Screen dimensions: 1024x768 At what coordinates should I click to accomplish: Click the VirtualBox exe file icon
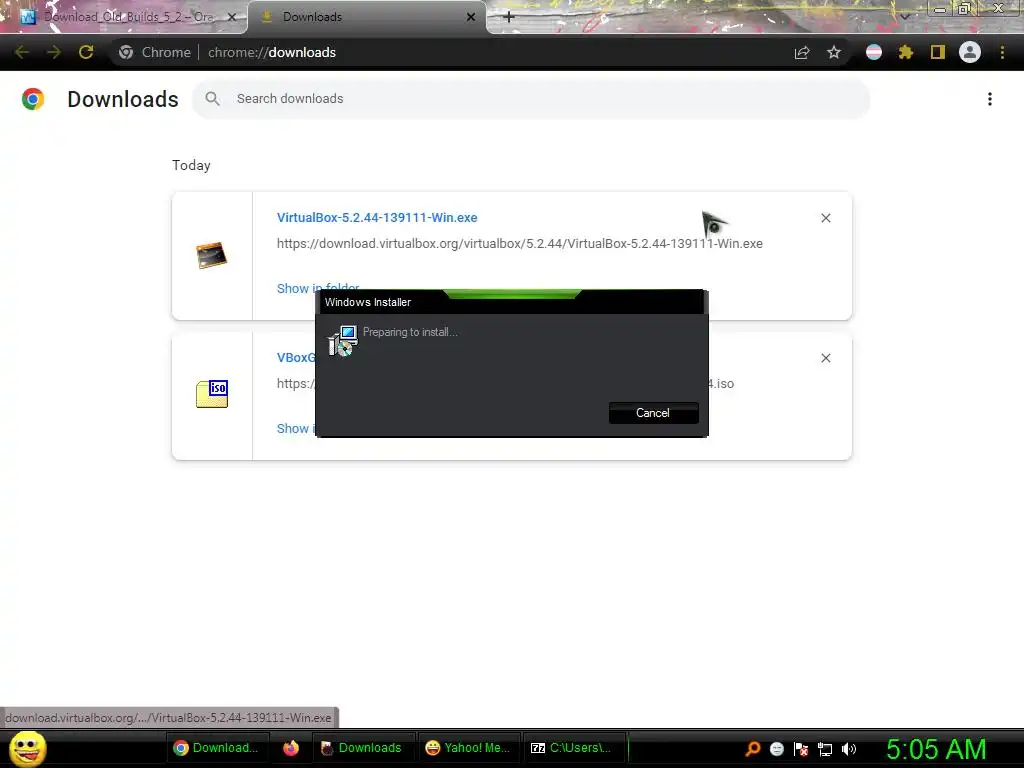click(212, 255)
